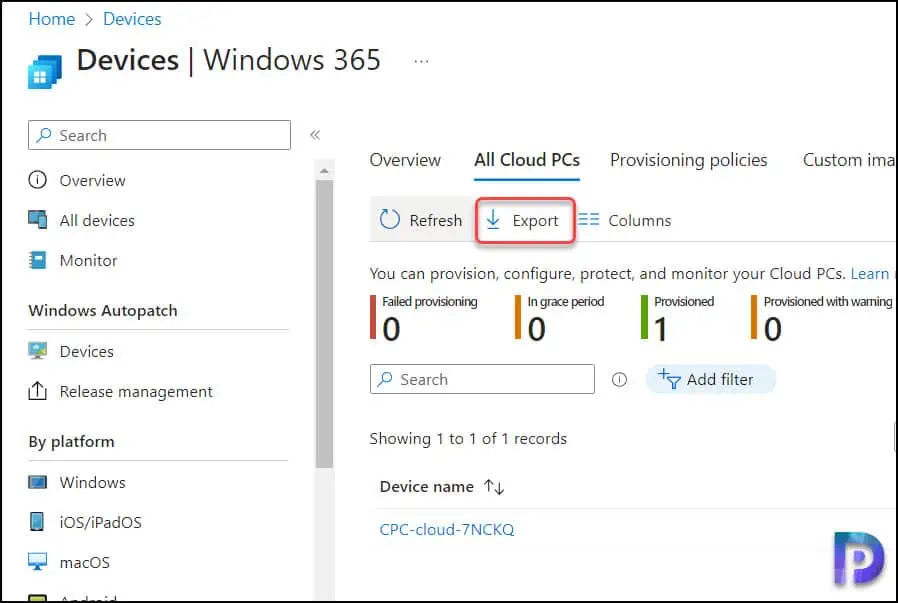This screenshot has width=898, height=603.
Task: Click the Home breadcrumb link
Action: point(52,19)
